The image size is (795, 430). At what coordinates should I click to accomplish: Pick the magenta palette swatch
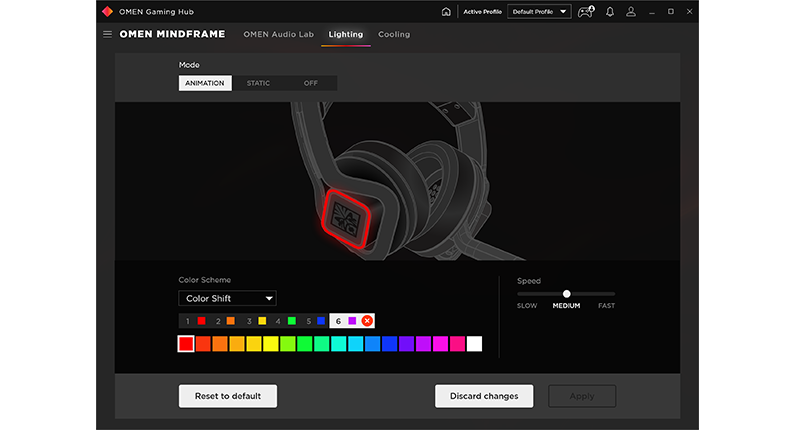point(440,344)
